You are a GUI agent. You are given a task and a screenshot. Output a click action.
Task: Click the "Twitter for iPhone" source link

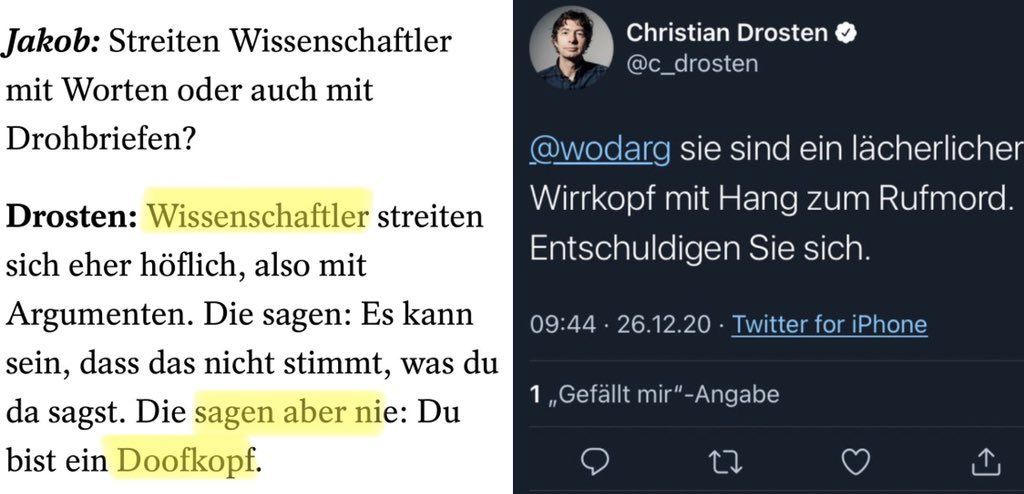pos(829,324)
